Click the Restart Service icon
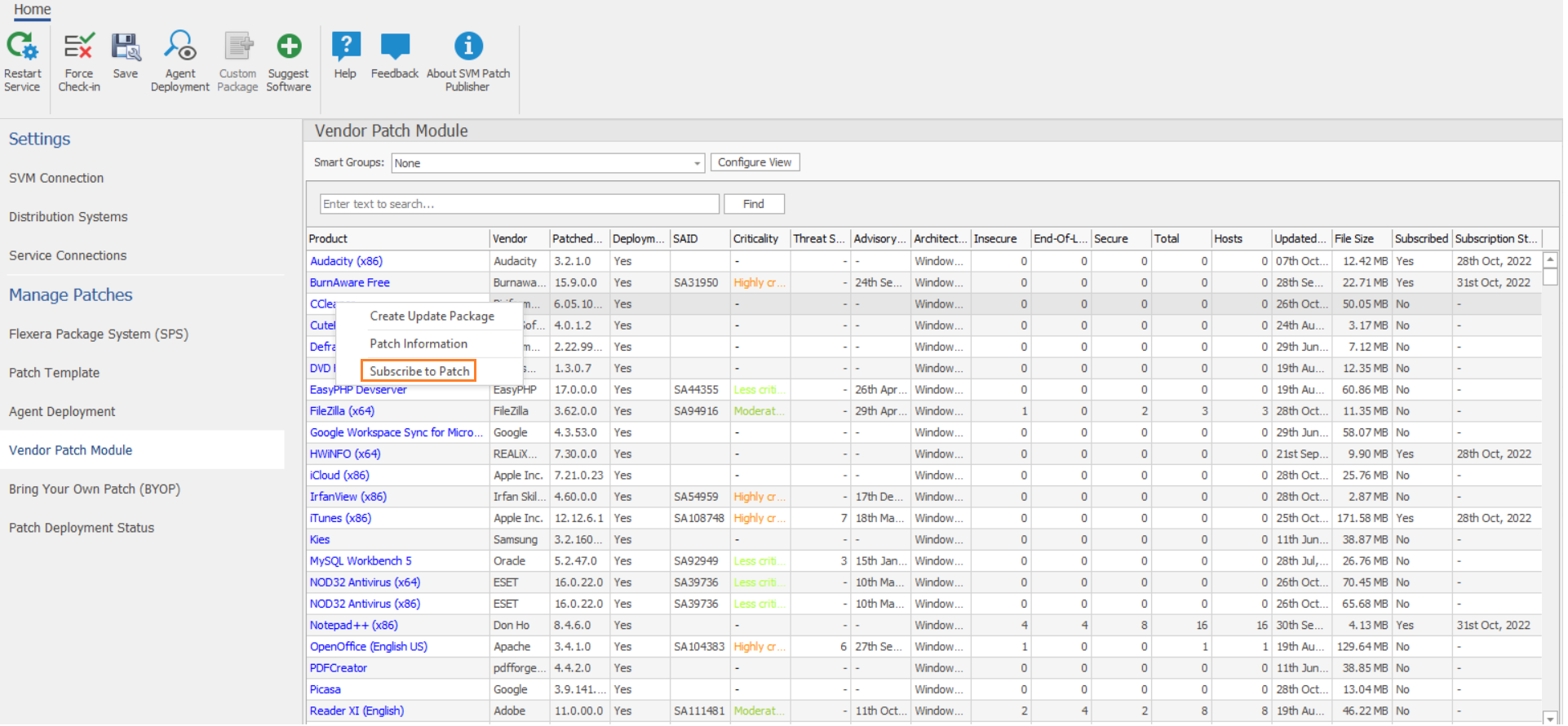The width and height of the screenshot is (1568, 726). coord(22,46)
